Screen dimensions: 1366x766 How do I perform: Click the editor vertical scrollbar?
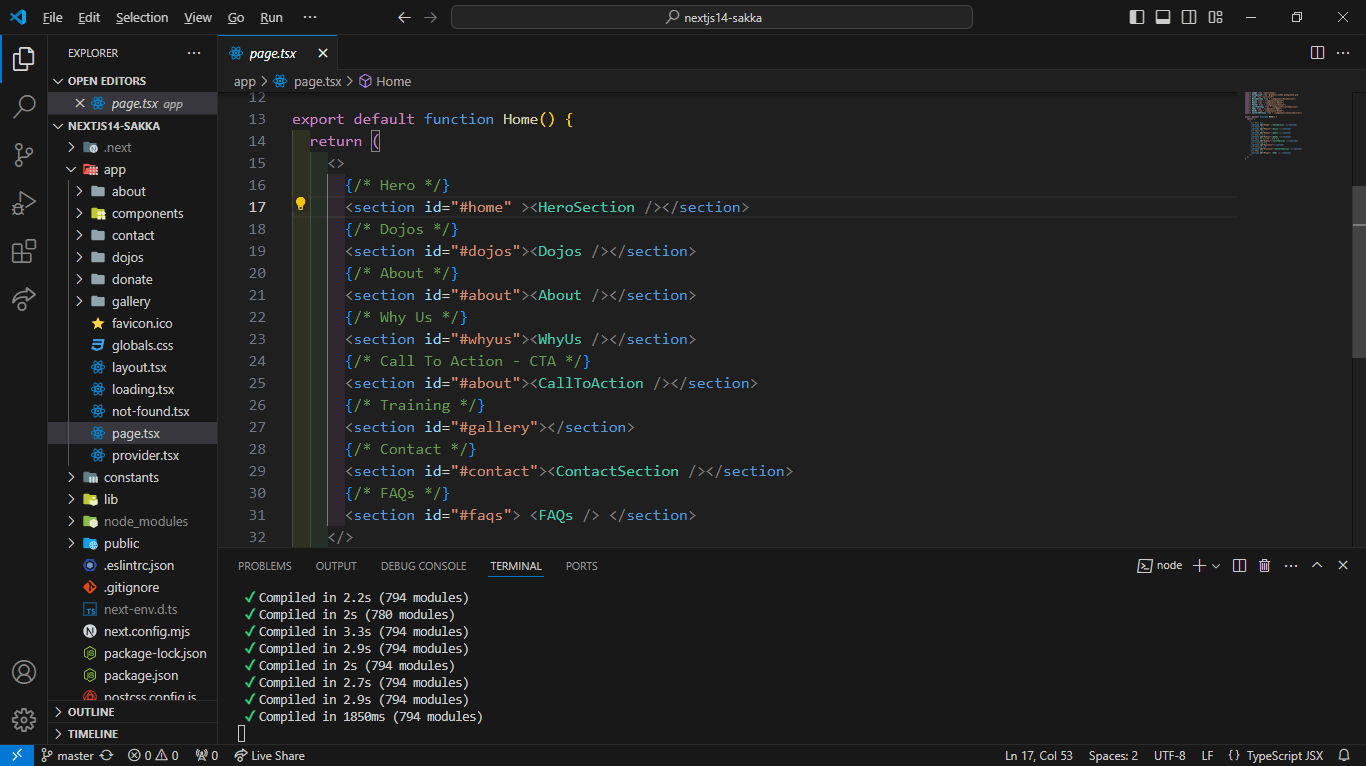click(1358, 270)
